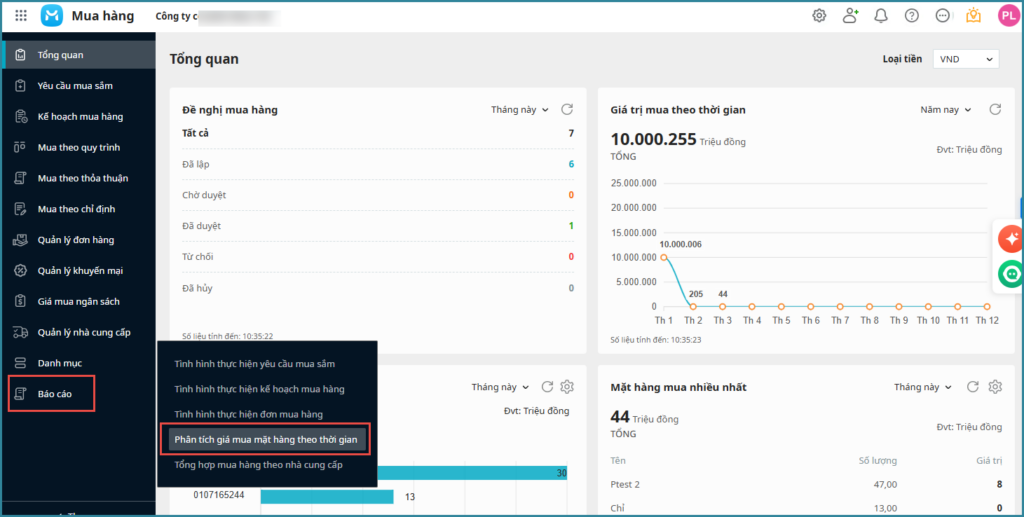Click the Quản lý đơn hàng icon
Screen dimensions: 1024x517
click(x=20, y=240)
